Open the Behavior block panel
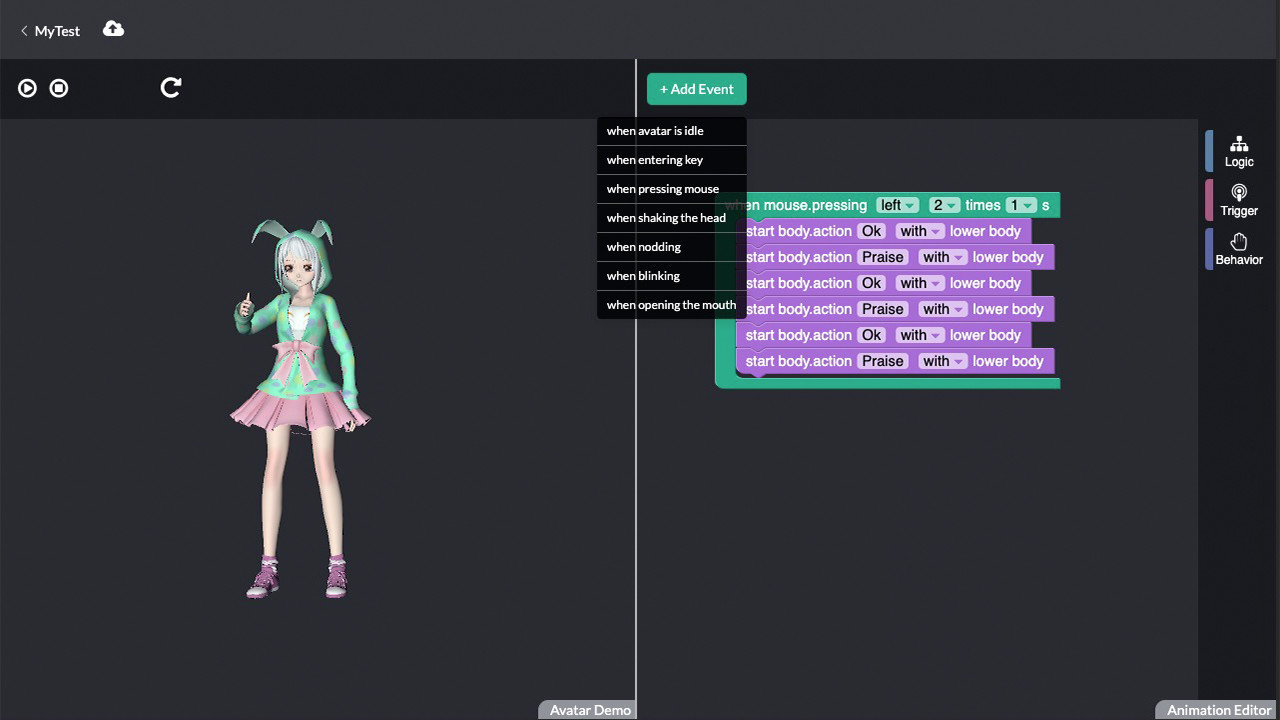This screenshot has height=720, width=1280. coord(1238,249)
